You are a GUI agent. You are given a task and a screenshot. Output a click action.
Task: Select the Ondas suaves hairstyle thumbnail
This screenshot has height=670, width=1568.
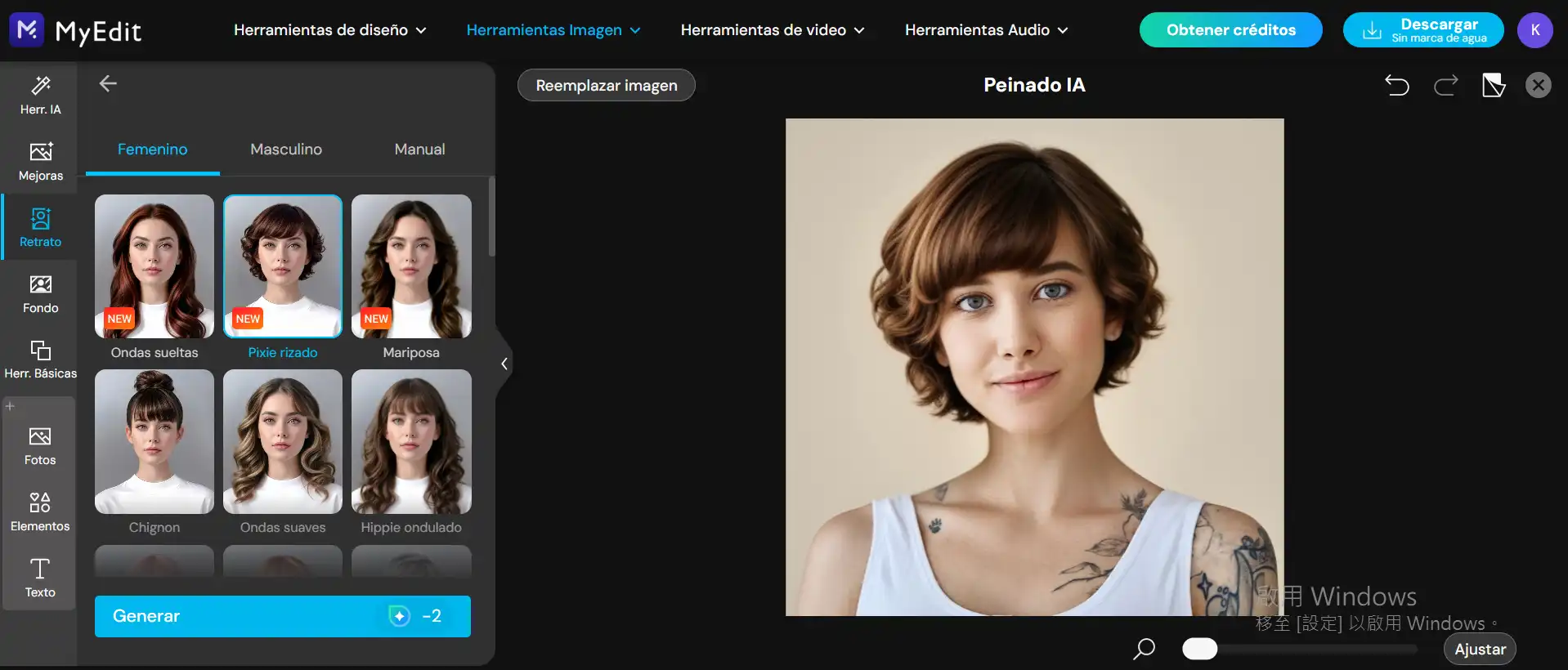tap(283, 442)
